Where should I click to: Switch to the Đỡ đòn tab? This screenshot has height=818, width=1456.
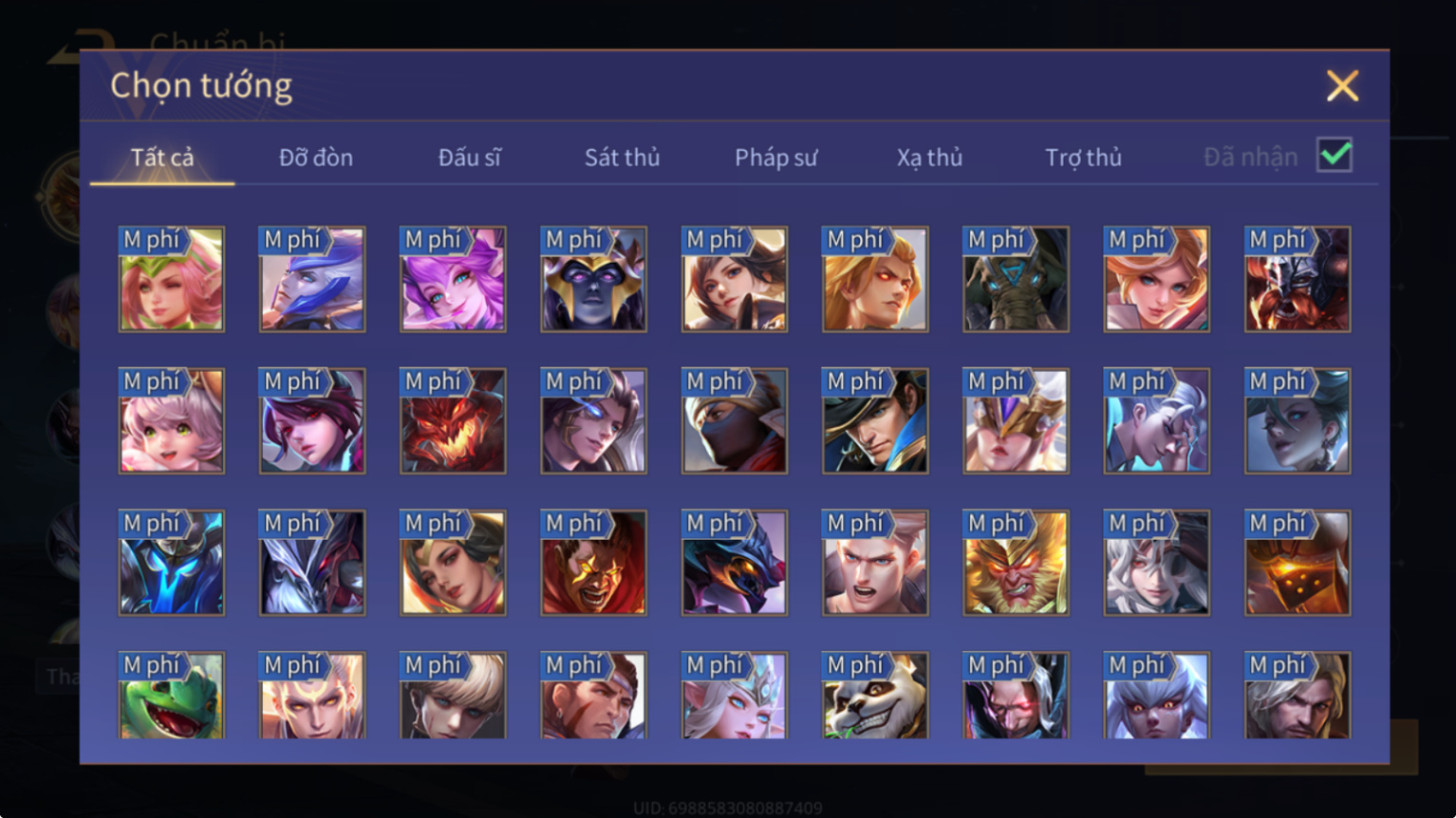(316, 158)
